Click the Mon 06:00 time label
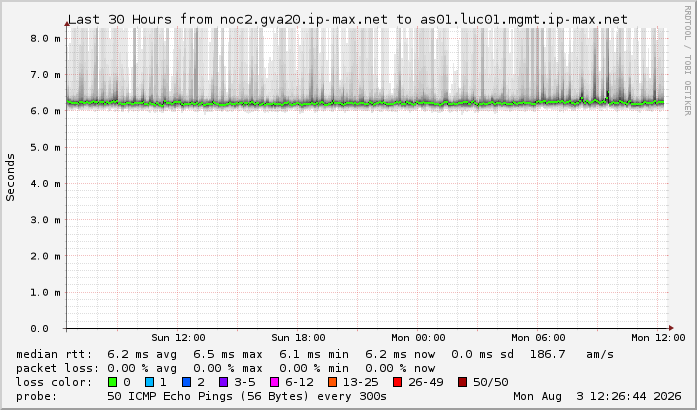 click(538, 338)
